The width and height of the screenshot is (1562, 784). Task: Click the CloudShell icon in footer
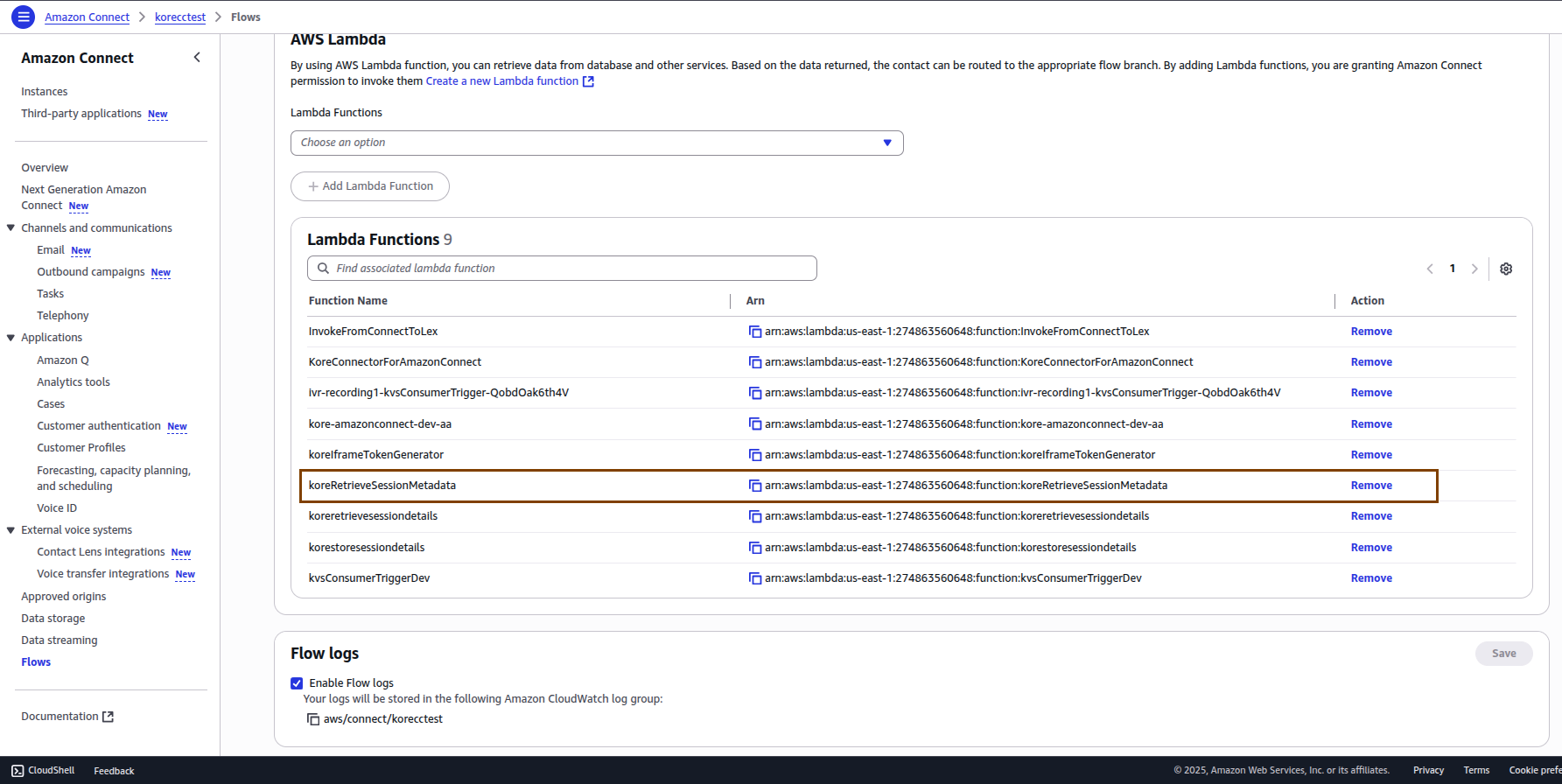pos(18,771)
